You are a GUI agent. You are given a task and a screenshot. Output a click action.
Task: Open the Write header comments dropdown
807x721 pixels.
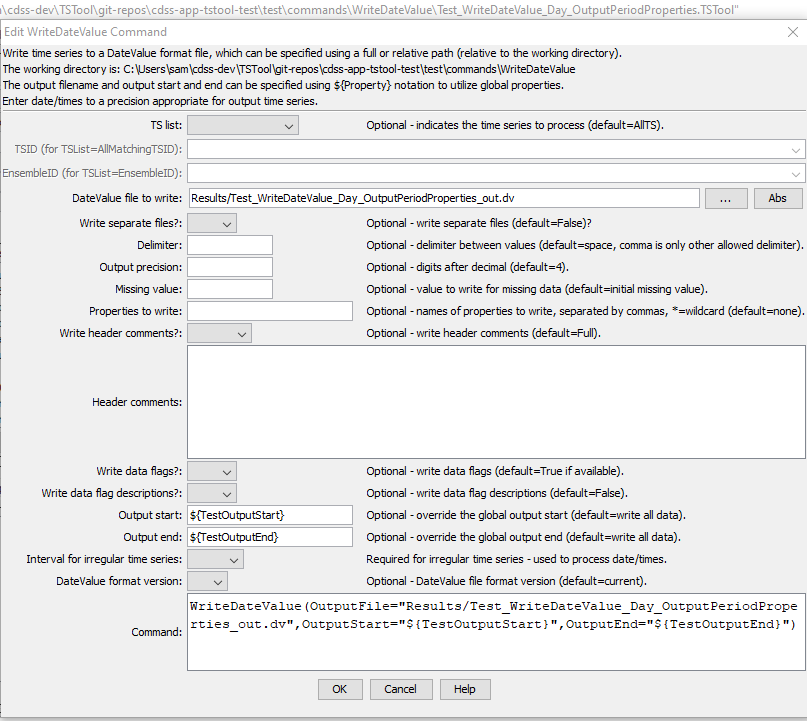pyautogui.click(x=219, y=333)
